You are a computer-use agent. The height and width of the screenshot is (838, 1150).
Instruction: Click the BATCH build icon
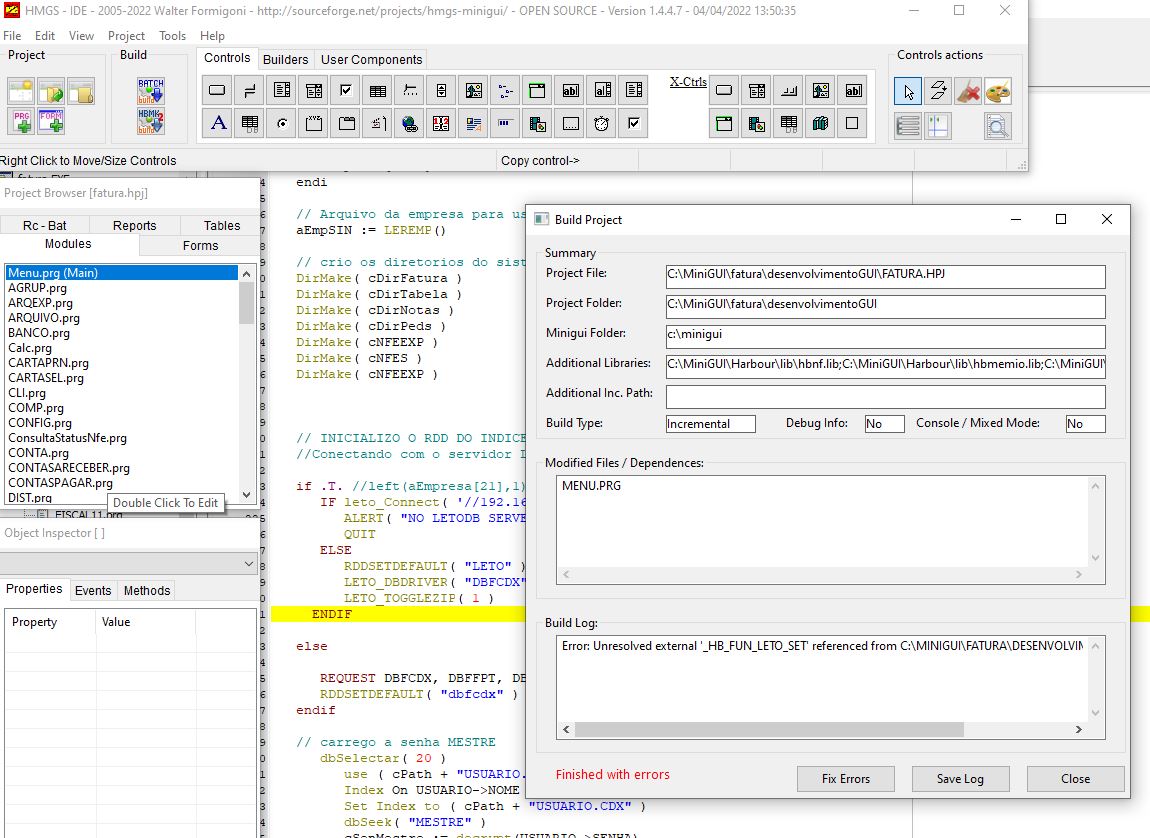[x=151, y=91]
